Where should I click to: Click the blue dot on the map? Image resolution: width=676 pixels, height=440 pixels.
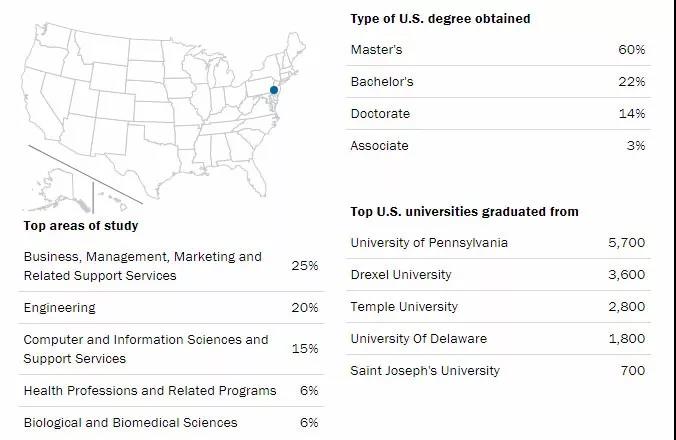(x=274, y=91)
